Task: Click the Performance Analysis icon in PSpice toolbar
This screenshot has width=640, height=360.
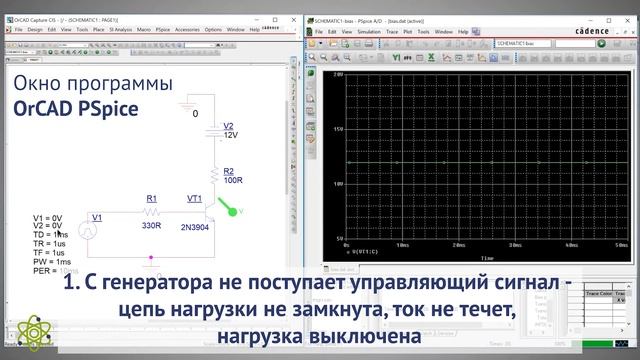Action: tap(419, 58)
